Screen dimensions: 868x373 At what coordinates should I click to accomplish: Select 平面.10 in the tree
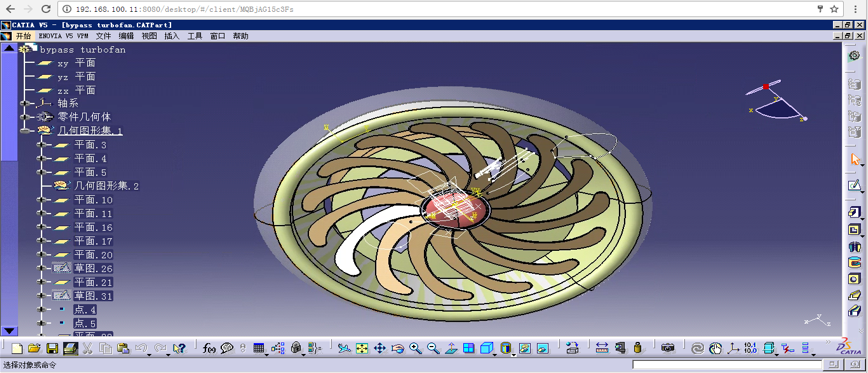pos(93,200)
